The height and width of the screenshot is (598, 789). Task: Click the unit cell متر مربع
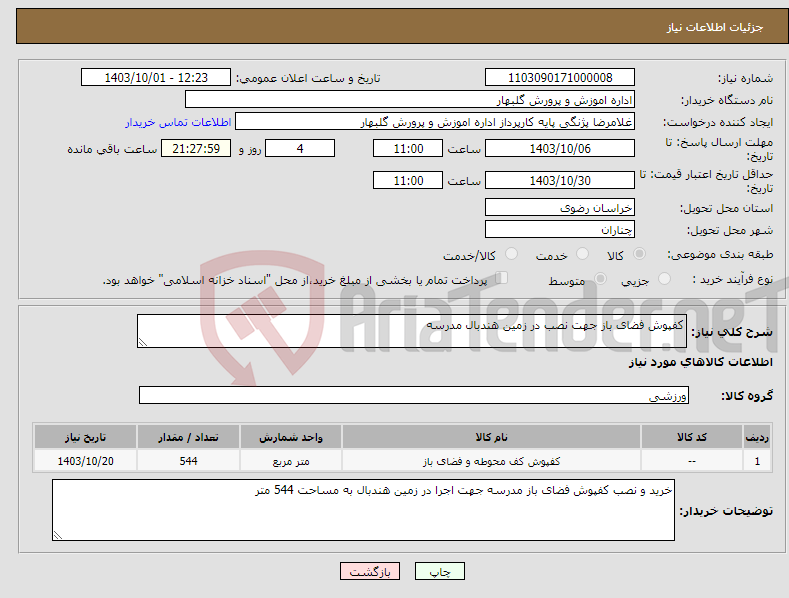coord(291,461)
